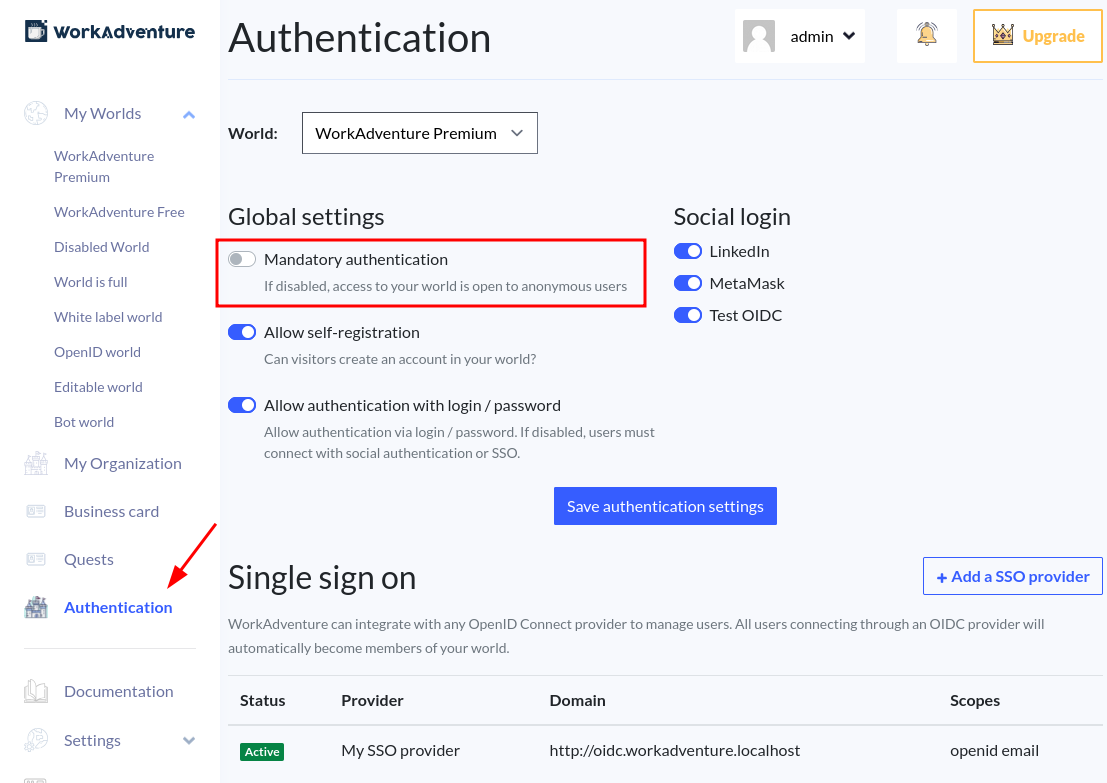Open the World selection dropdown

[x=419, y=133]
